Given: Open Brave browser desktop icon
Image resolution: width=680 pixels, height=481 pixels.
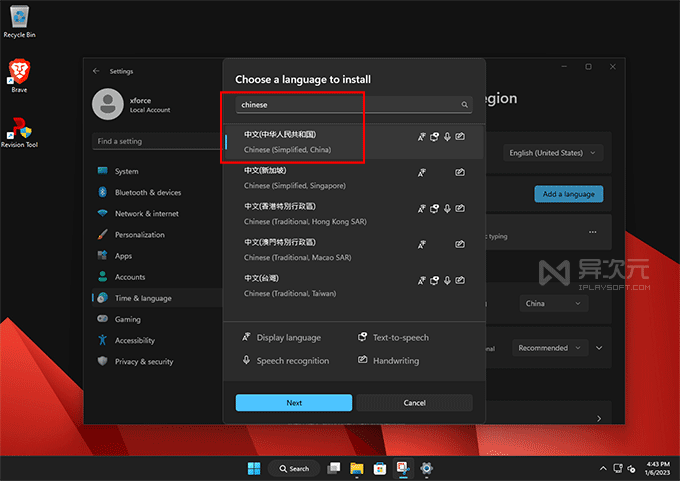Looking at the screenshot, I should pos(19,73).
